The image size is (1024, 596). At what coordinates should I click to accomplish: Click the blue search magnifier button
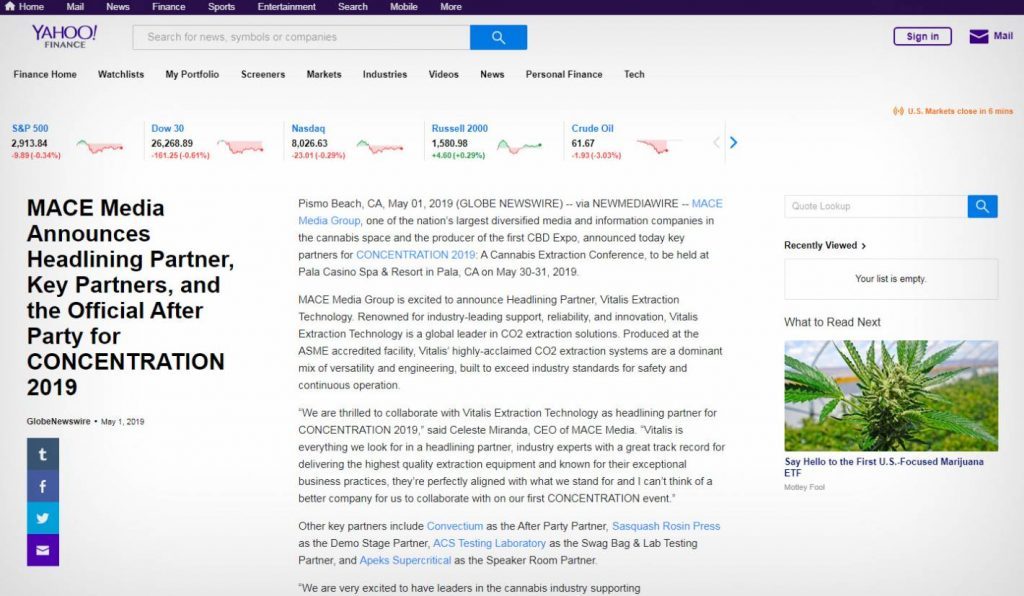(498, 37)
